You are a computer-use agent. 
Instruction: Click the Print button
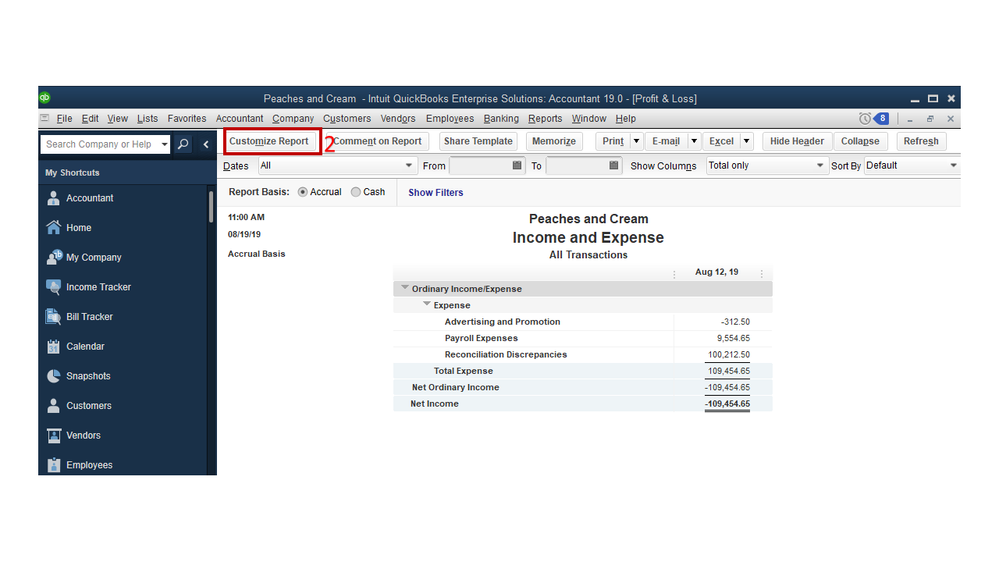pyautogui.click(x=613, y=141)
